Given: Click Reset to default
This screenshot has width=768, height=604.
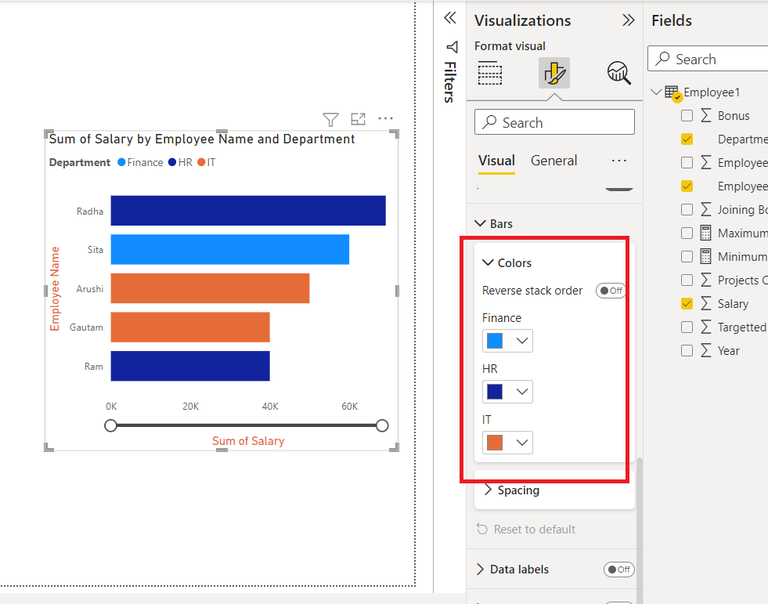Looking at the screenshot, I should 534,530.
